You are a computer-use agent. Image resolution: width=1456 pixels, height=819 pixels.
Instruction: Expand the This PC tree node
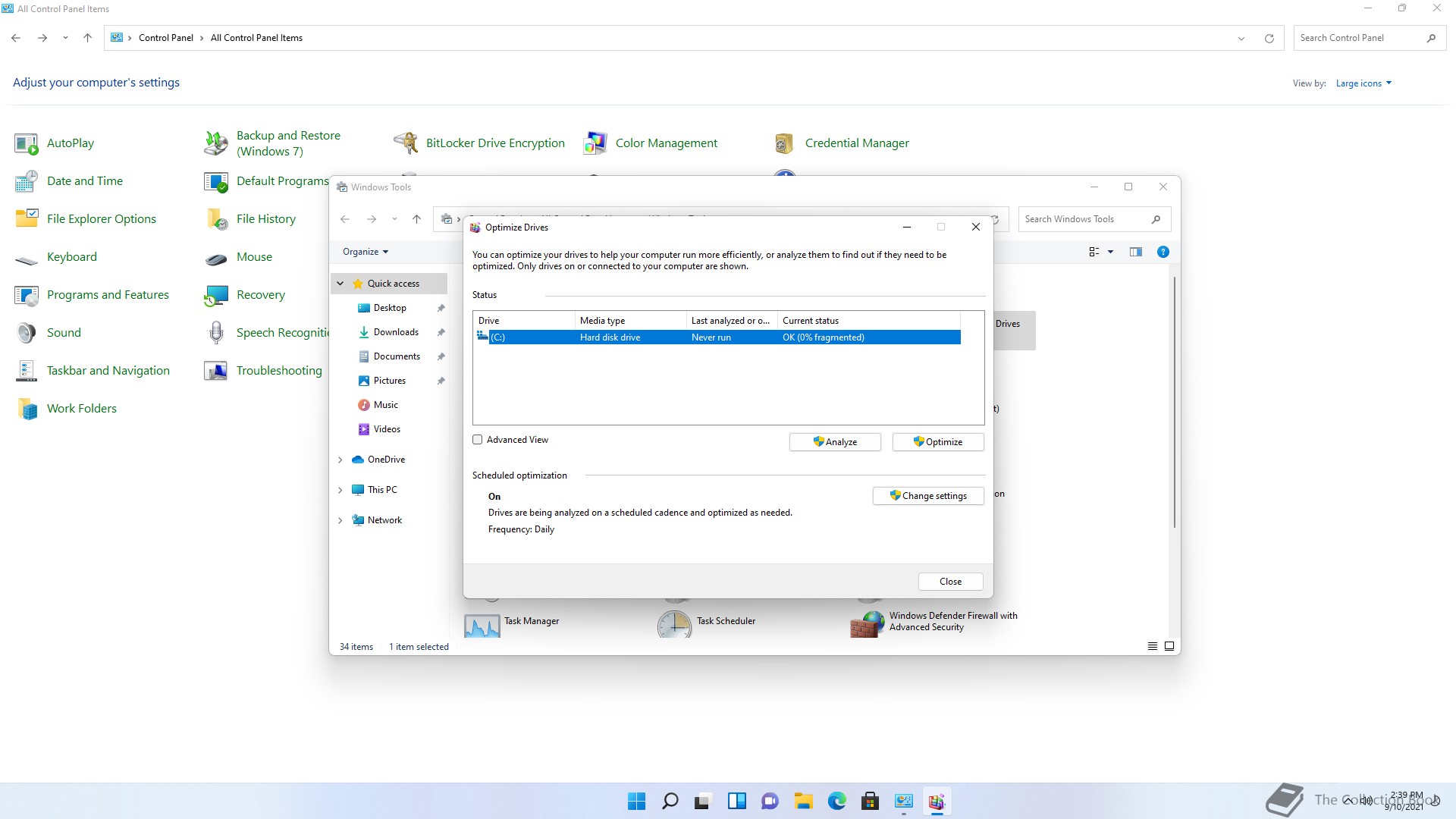(340, 490)
